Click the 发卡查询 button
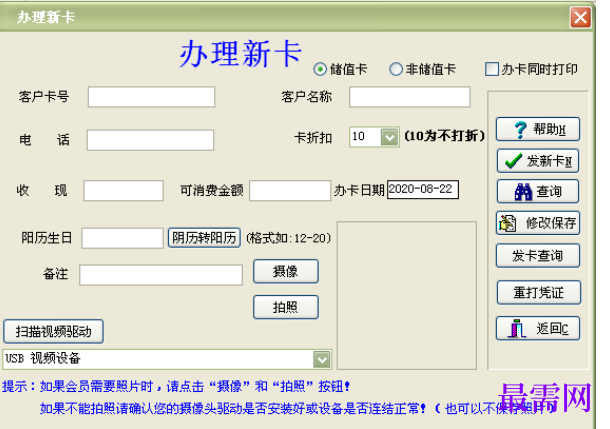 coord(538,256)
